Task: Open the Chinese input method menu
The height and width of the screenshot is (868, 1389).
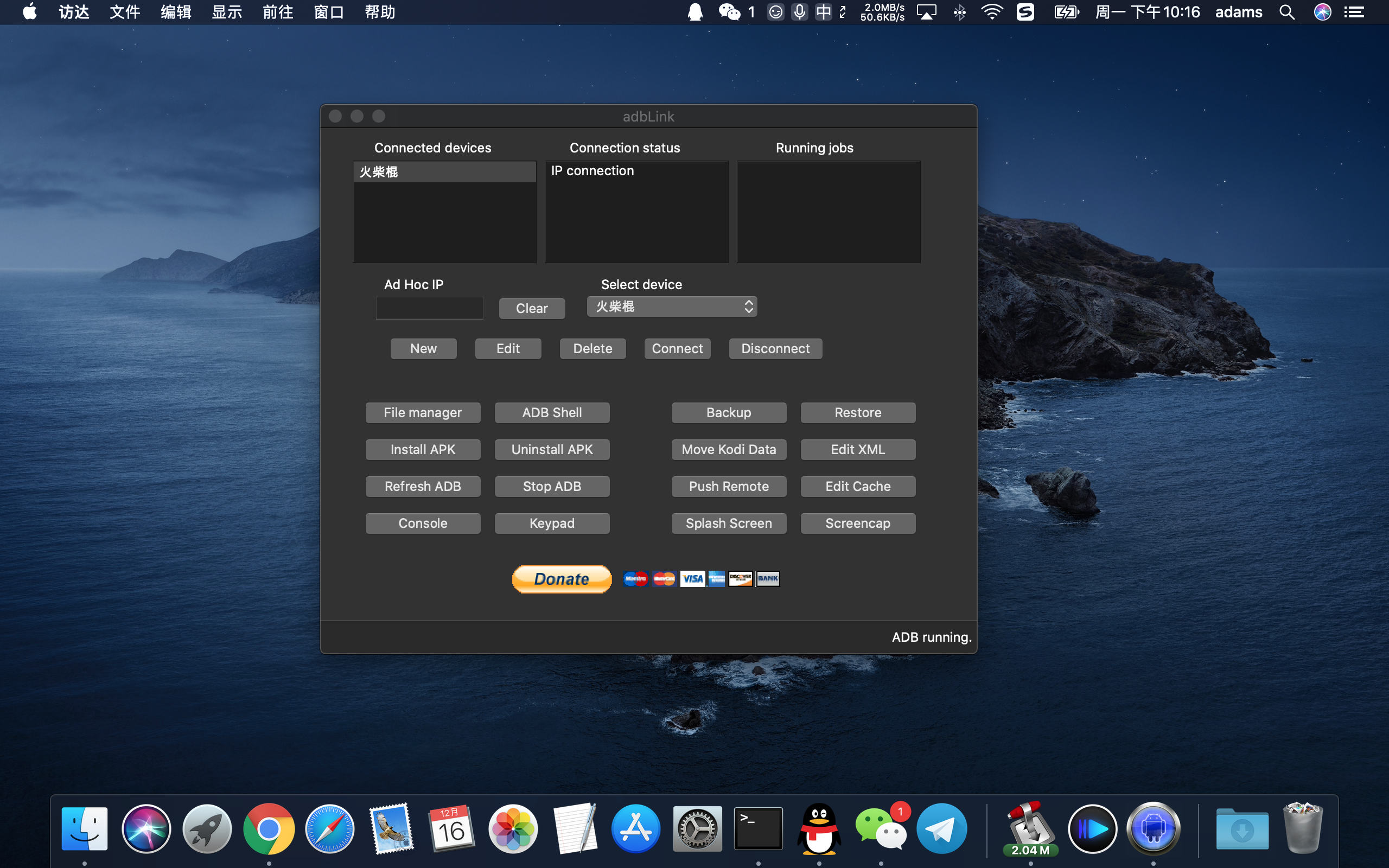Action: [x=823, y=12]
